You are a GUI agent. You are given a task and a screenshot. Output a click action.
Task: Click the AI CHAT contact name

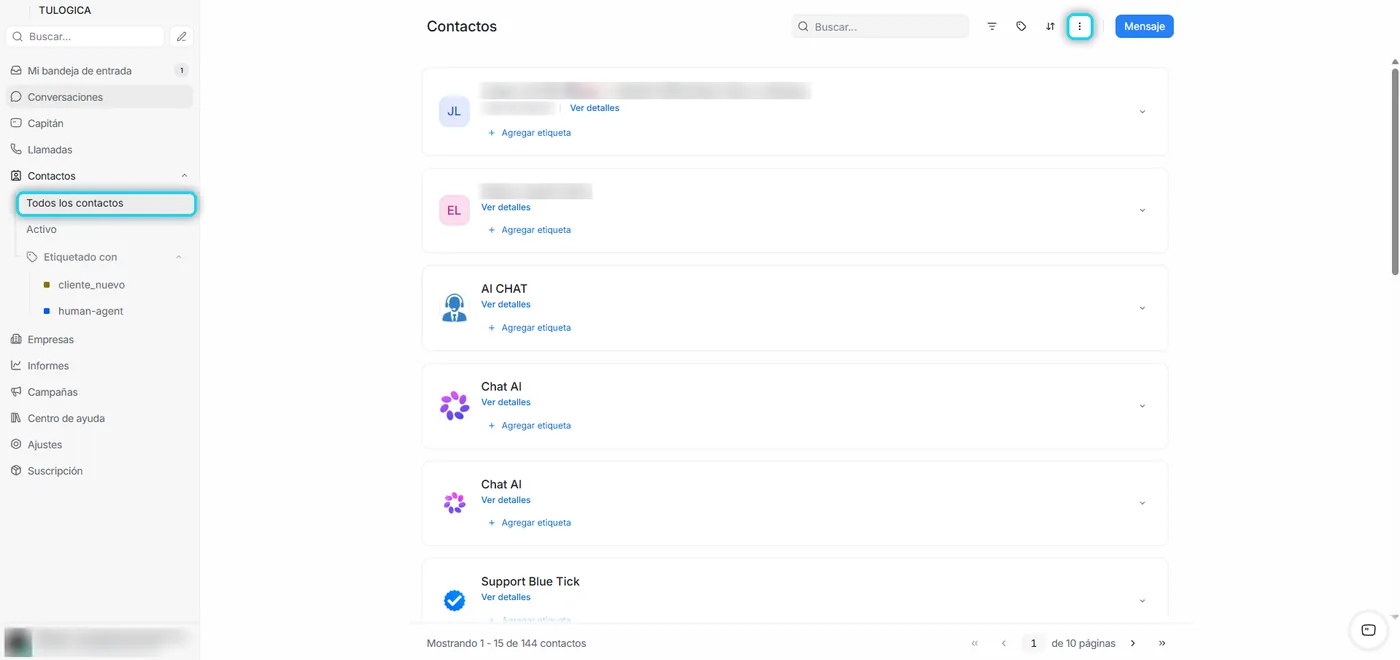click(x=504, y=289)
